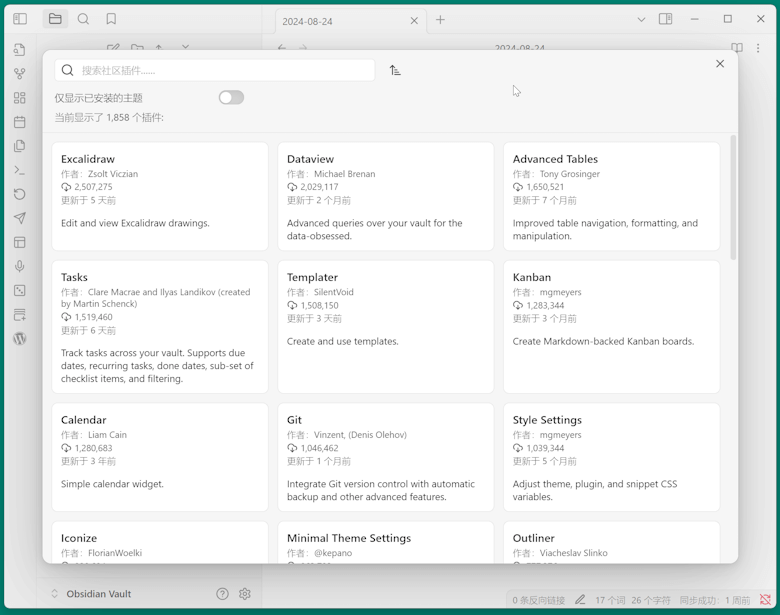Image resolution: width=780 pixels, height=615 pixels.
Task: Click the dice random note icon
Action: click(x=19, y=291)
